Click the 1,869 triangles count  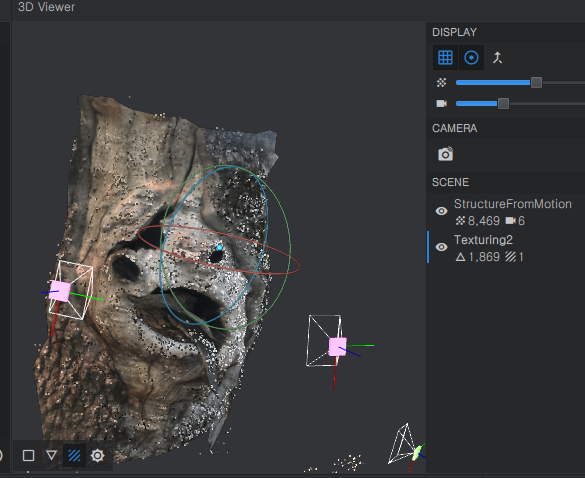point(484,257)
